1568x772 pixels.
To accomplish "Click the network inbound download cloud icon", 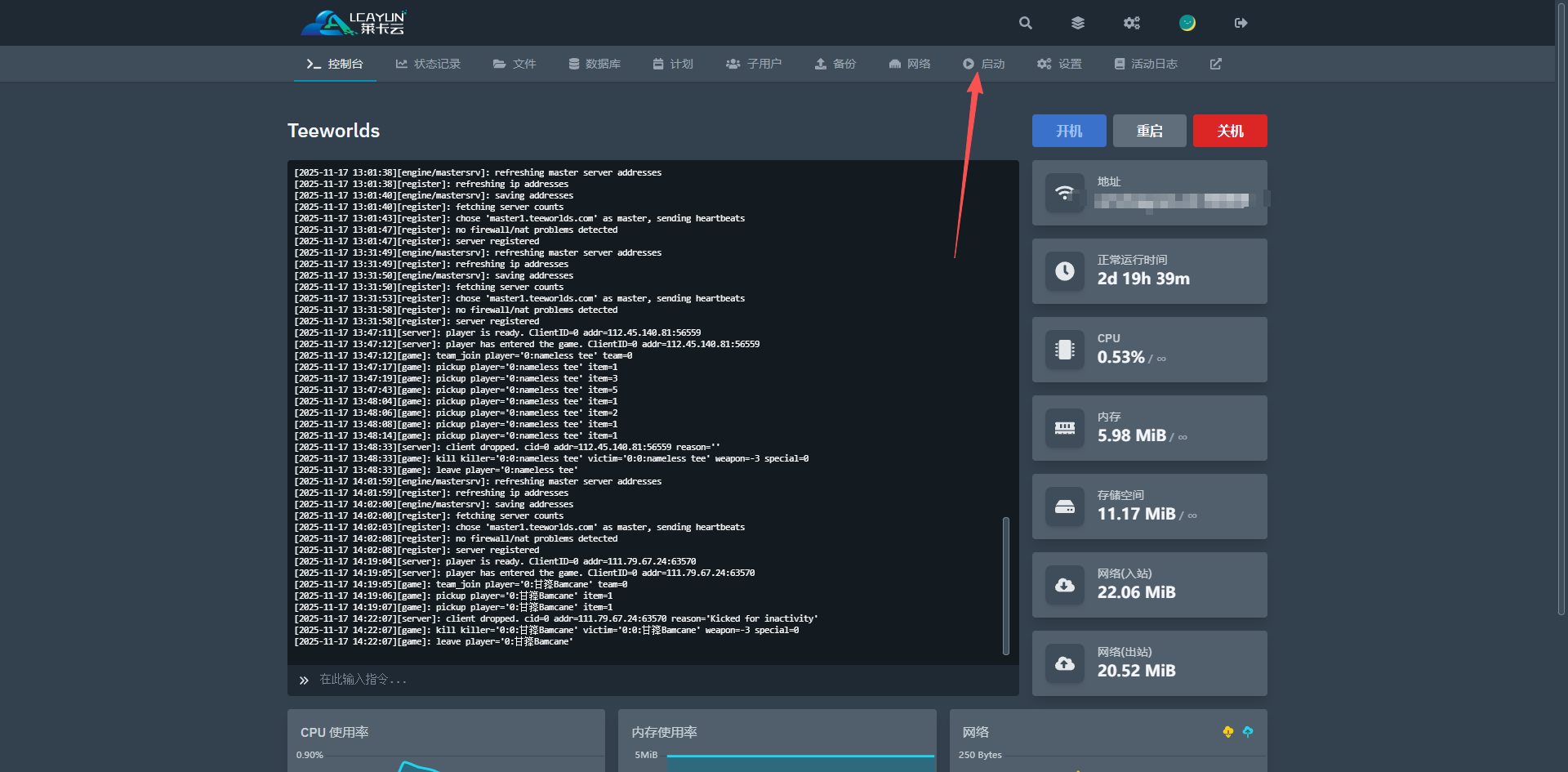I will point(1065,585).
